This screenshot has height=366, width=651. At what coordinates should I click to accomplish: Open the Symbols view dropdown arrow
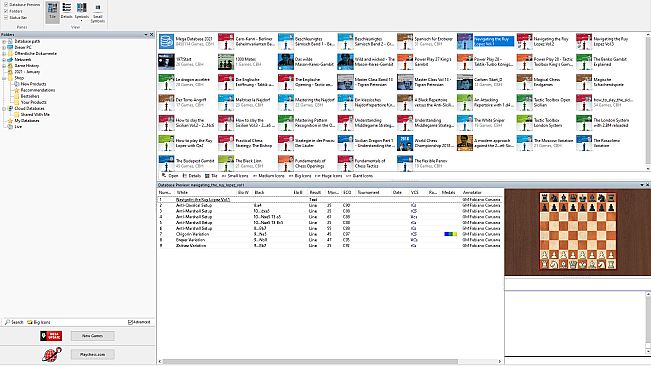(x=82, y=20)
